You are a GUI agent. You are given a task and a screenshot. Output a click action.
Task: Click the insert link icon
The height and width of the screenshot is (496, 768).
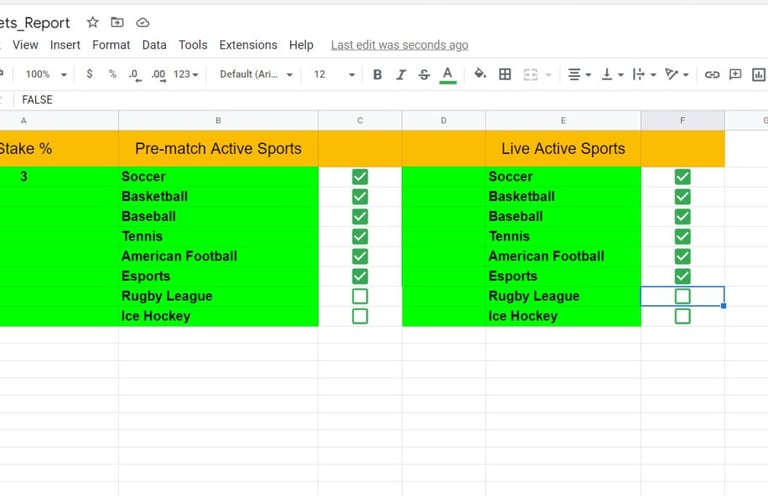[712, 74]
